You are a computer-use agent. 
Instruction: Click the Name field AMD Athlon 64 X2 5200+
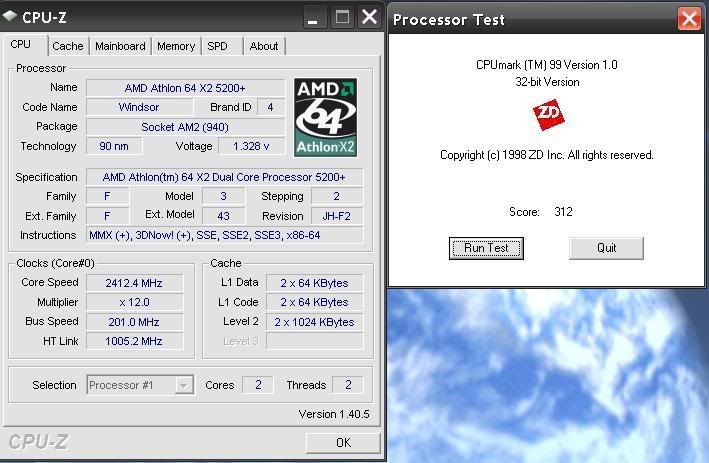point(185,88)
